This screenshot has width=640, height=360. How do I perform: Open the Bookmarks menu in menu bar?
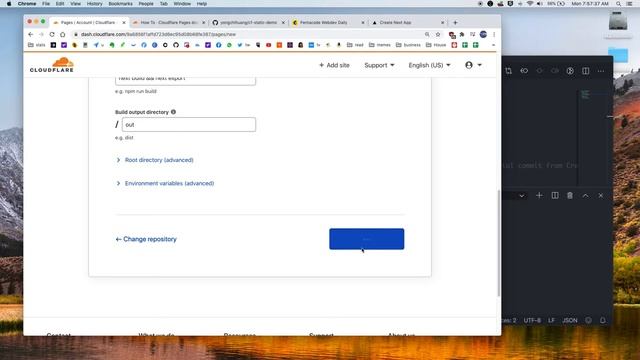[120, 4]
